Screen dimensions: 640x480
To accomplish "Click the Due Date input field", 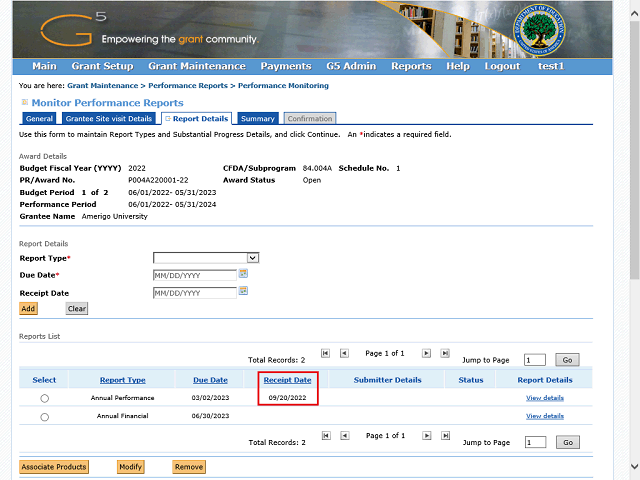I will coord(194,275).
